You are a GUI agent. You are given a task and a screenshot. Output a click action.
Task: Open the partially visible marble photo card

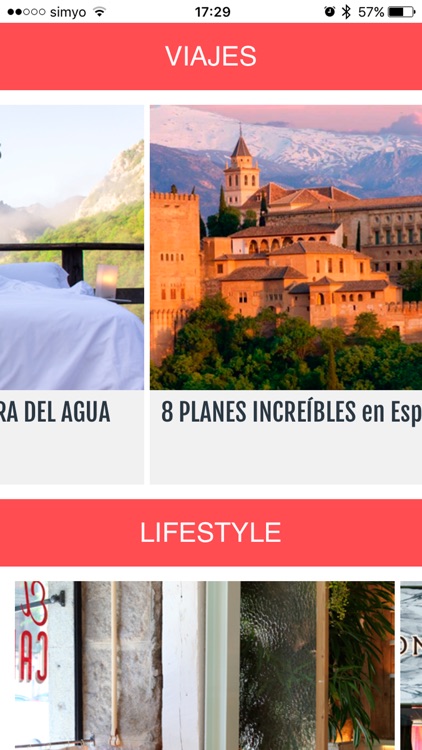coord(411,665)
